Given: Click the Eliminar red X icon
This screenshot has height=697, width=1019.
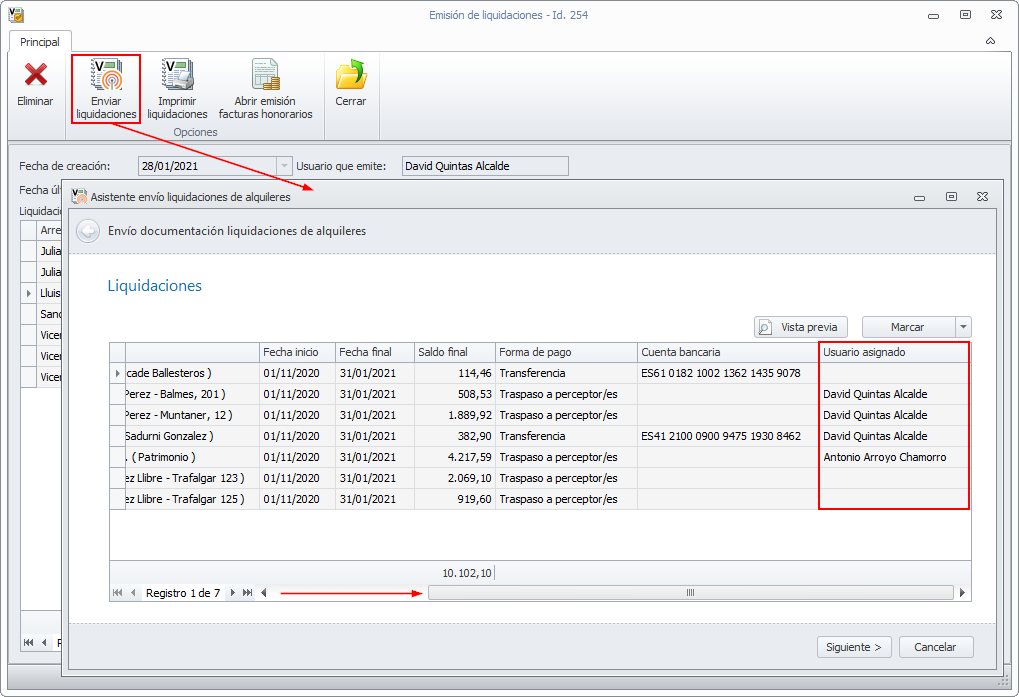Looking at the screenshot, I should click(x=35, y=75).
